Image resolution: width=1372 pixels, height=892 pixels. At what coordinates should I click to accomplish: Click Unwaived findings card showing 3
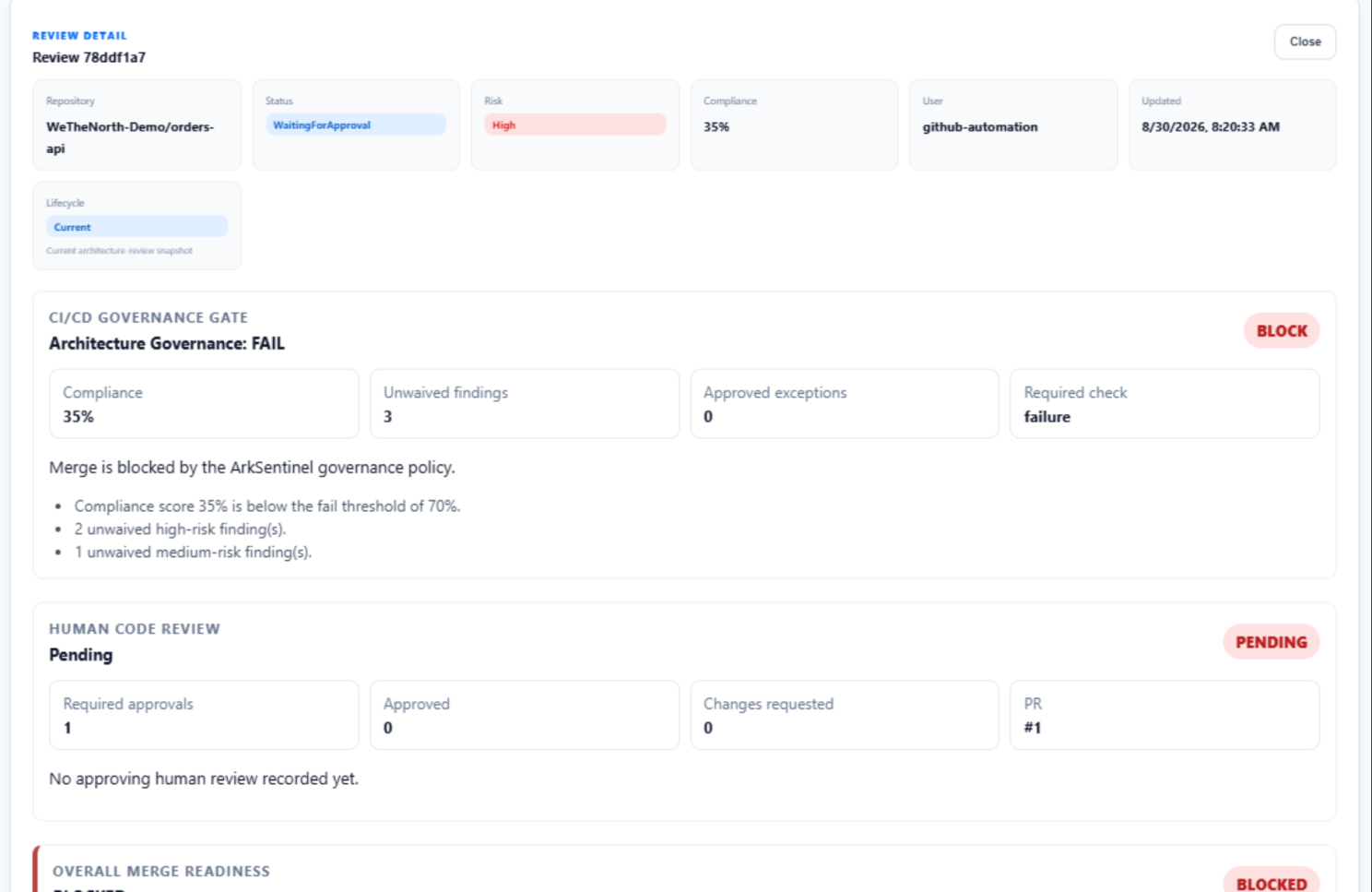click(x=525, y=404)
